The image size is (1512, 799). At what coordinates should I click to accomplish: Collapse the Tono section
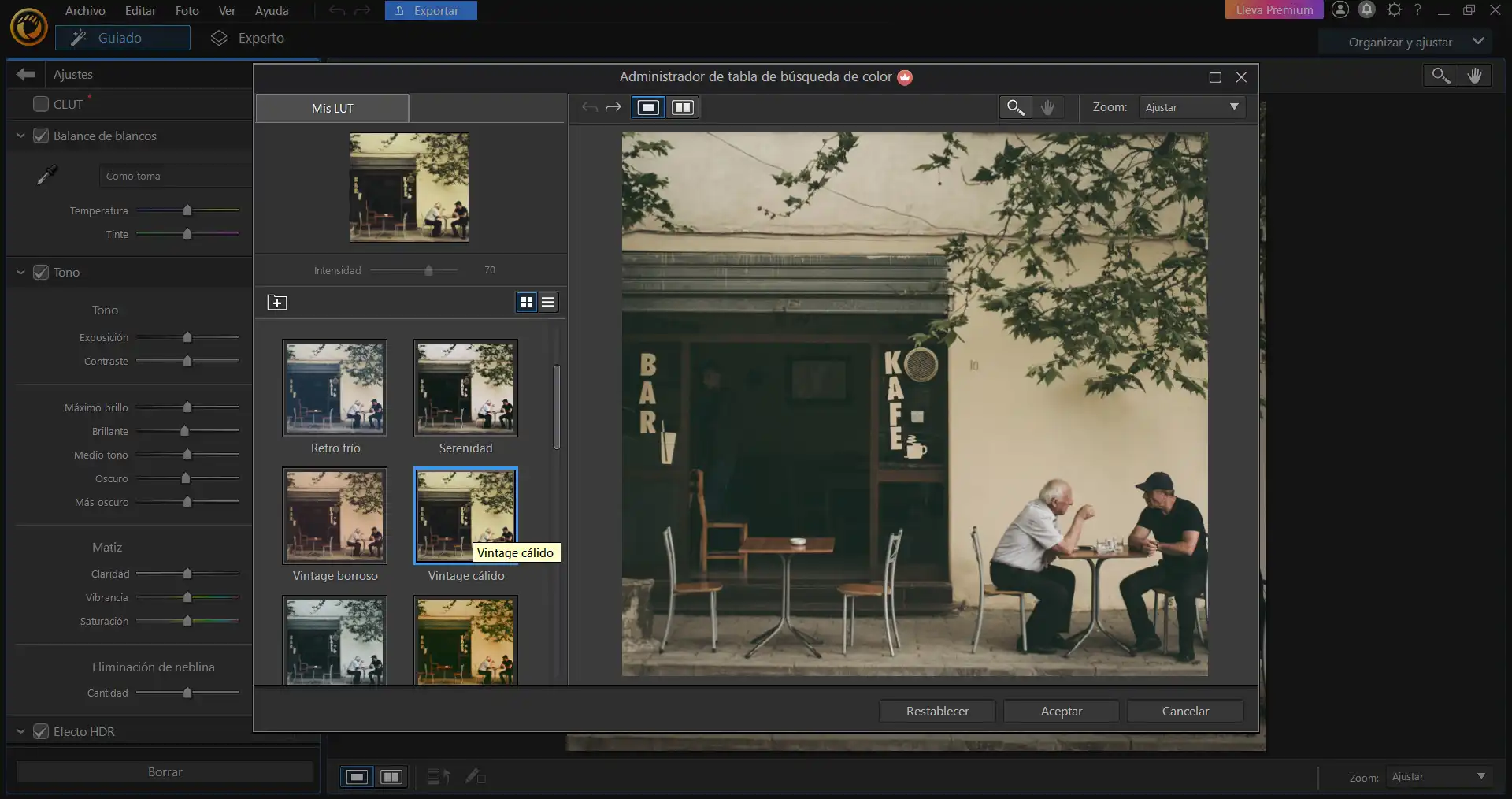(20, 273)
